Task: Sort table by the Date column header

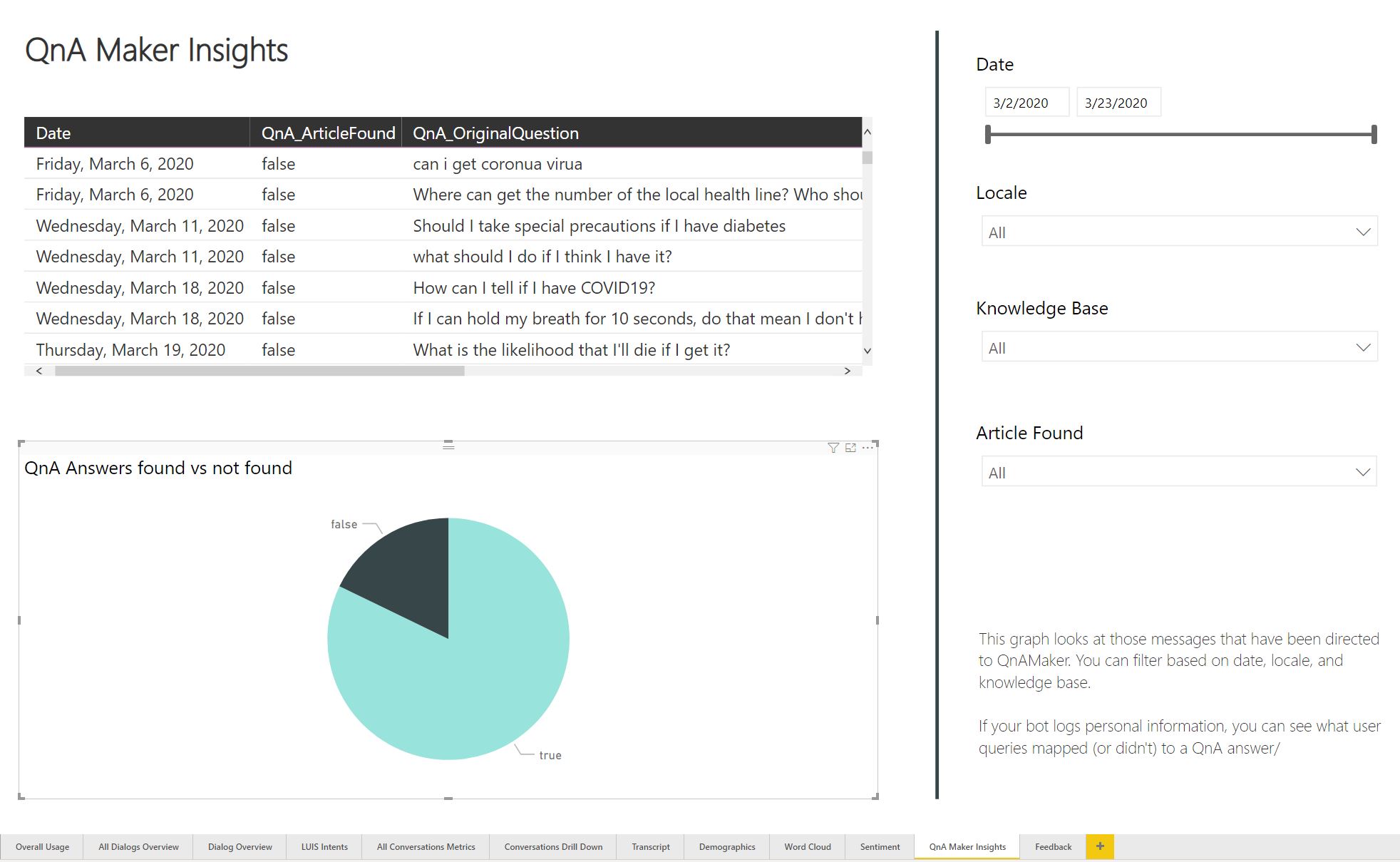Action: pos(53,133)
